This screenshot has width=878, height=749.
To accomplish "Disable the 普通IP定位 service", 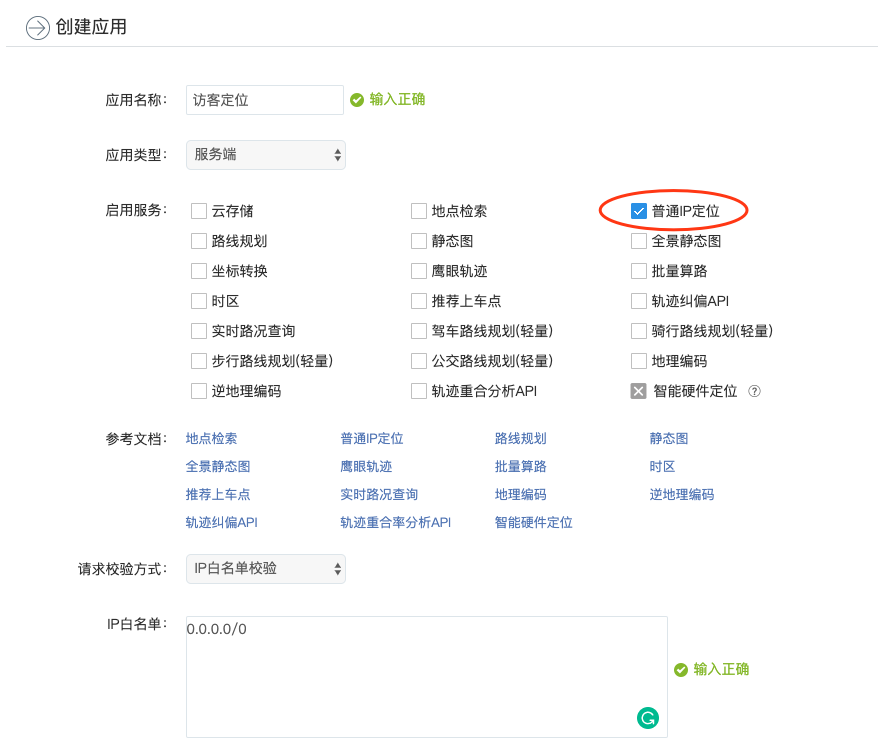I will pos(638,211).
